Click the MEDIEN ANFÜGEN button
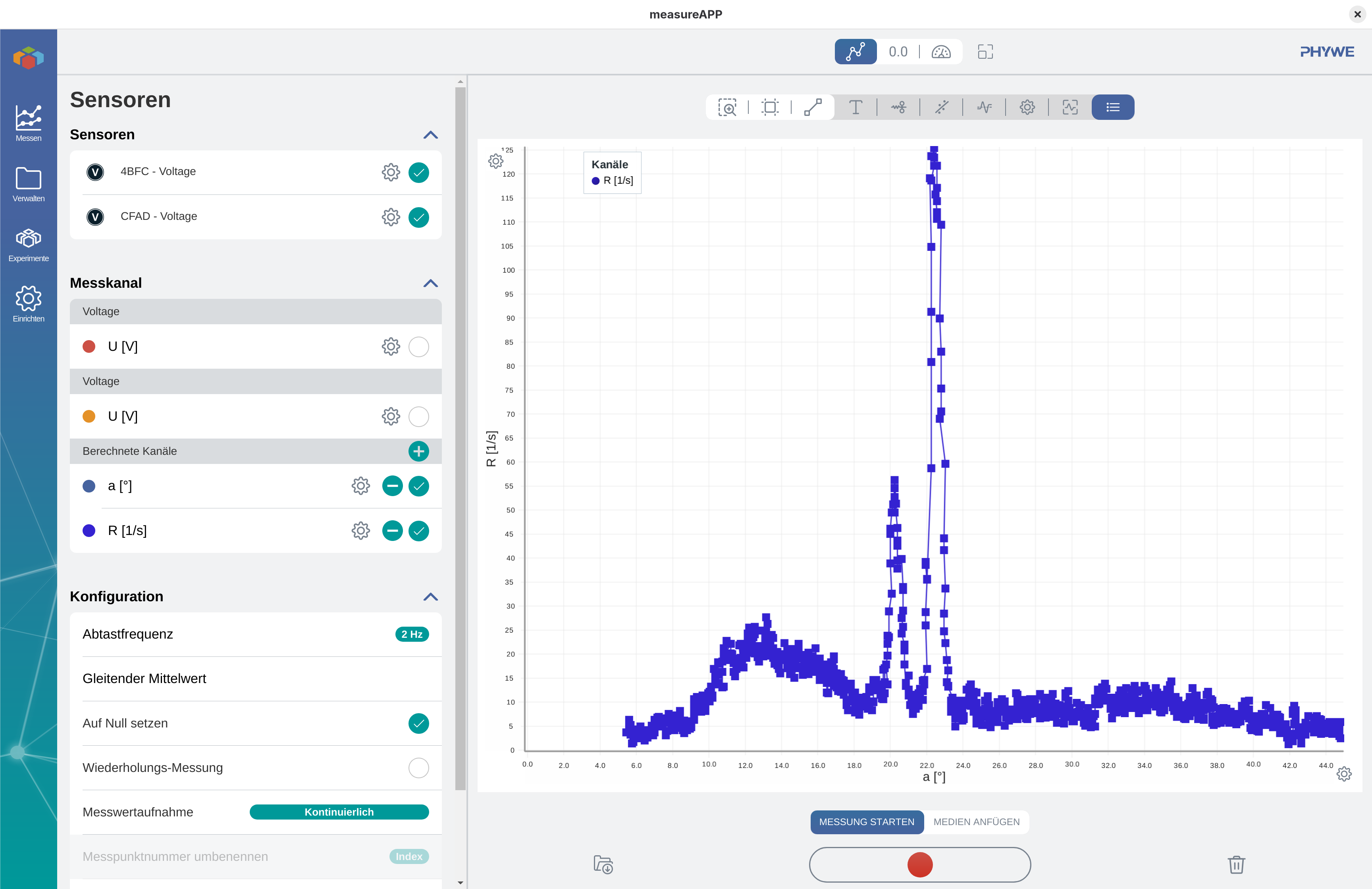This screenshot has height=889, width=1372. pos(976,822)
